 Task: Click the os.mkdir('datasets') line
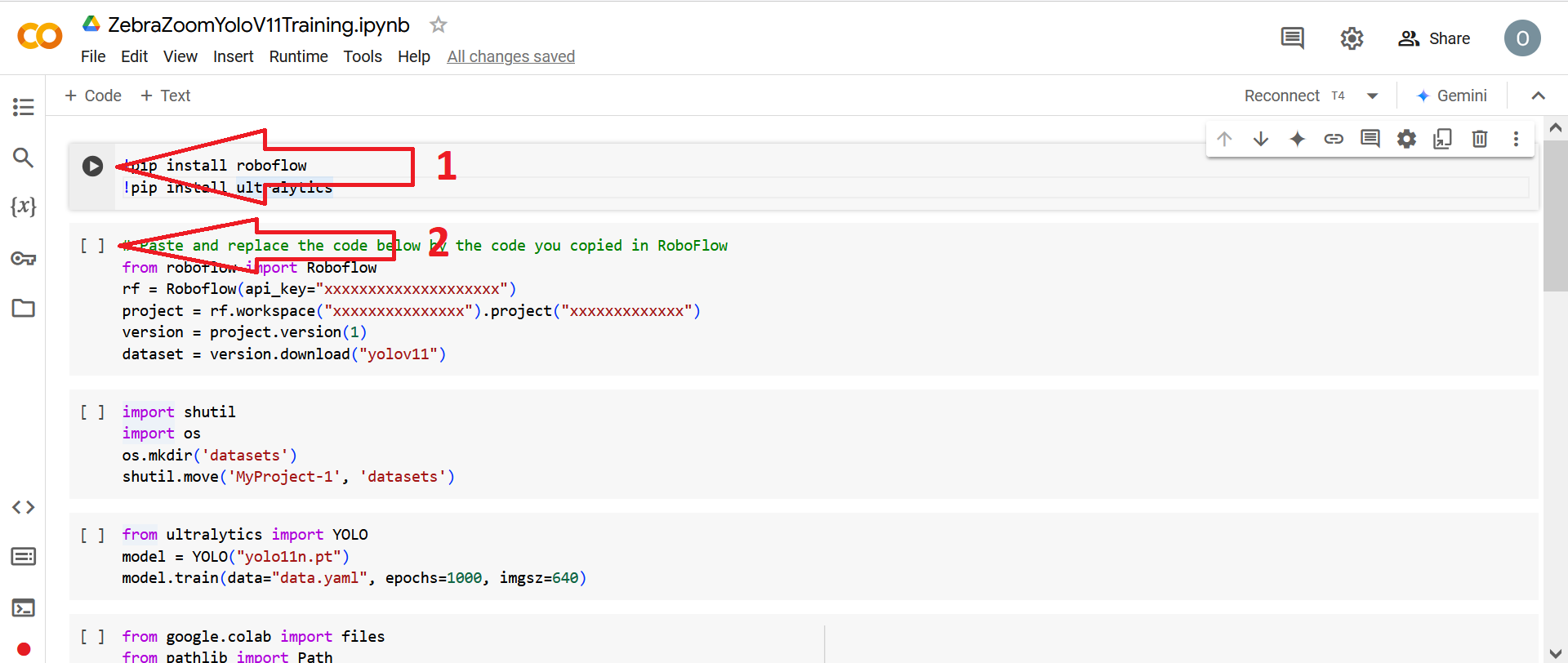point(210,456)
